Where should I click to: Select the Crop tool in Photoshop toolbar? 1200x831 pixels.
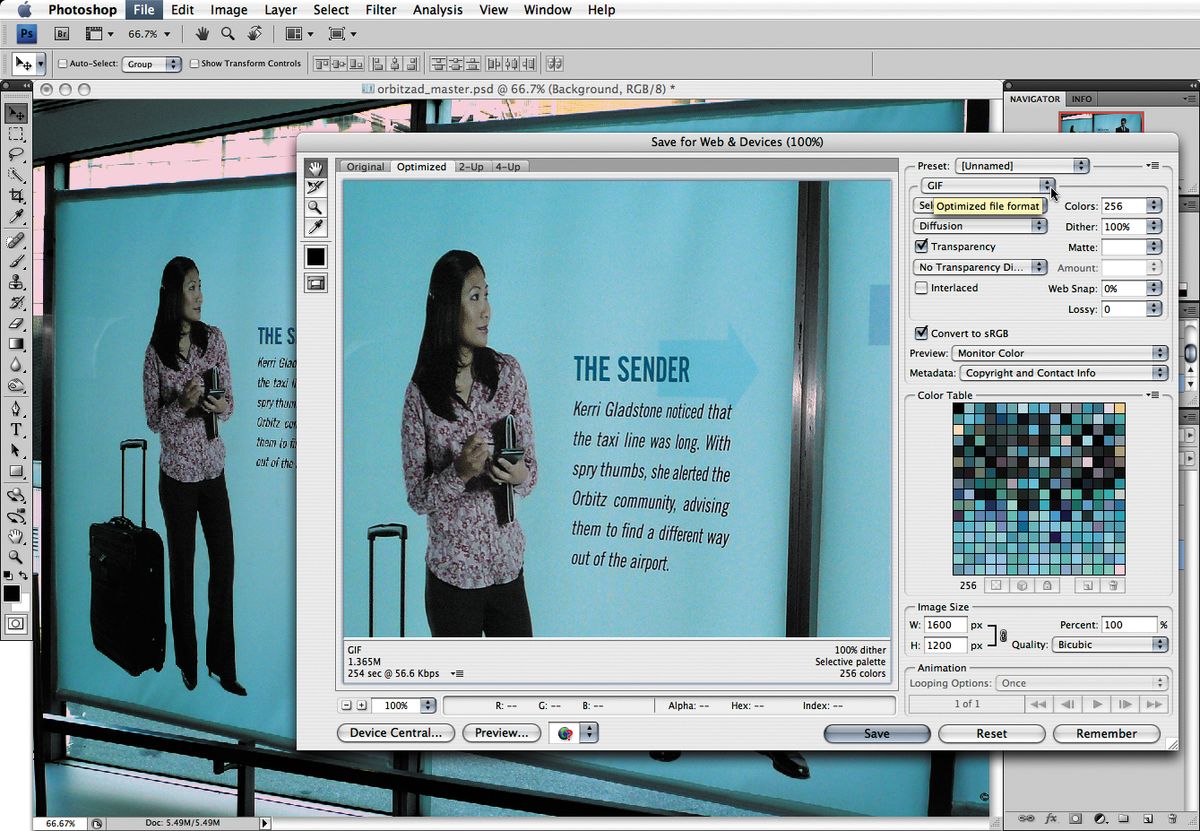pos(17,196)
